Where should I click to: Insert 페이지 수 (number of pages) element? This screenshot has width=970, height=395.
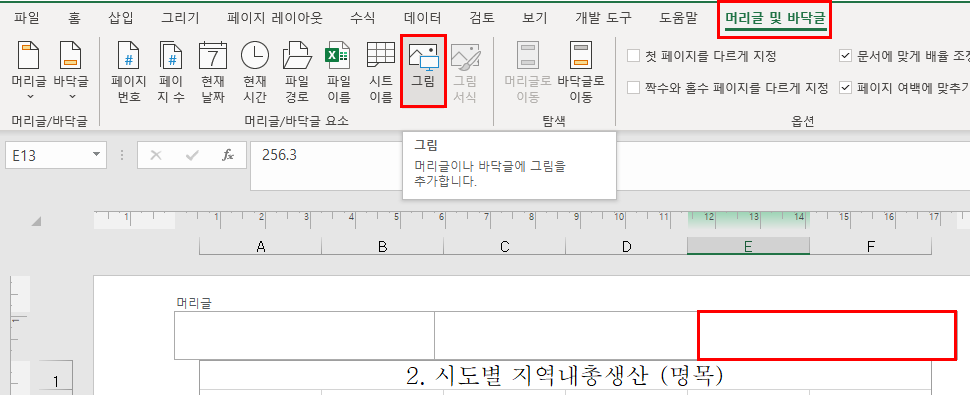click(171, 71)
